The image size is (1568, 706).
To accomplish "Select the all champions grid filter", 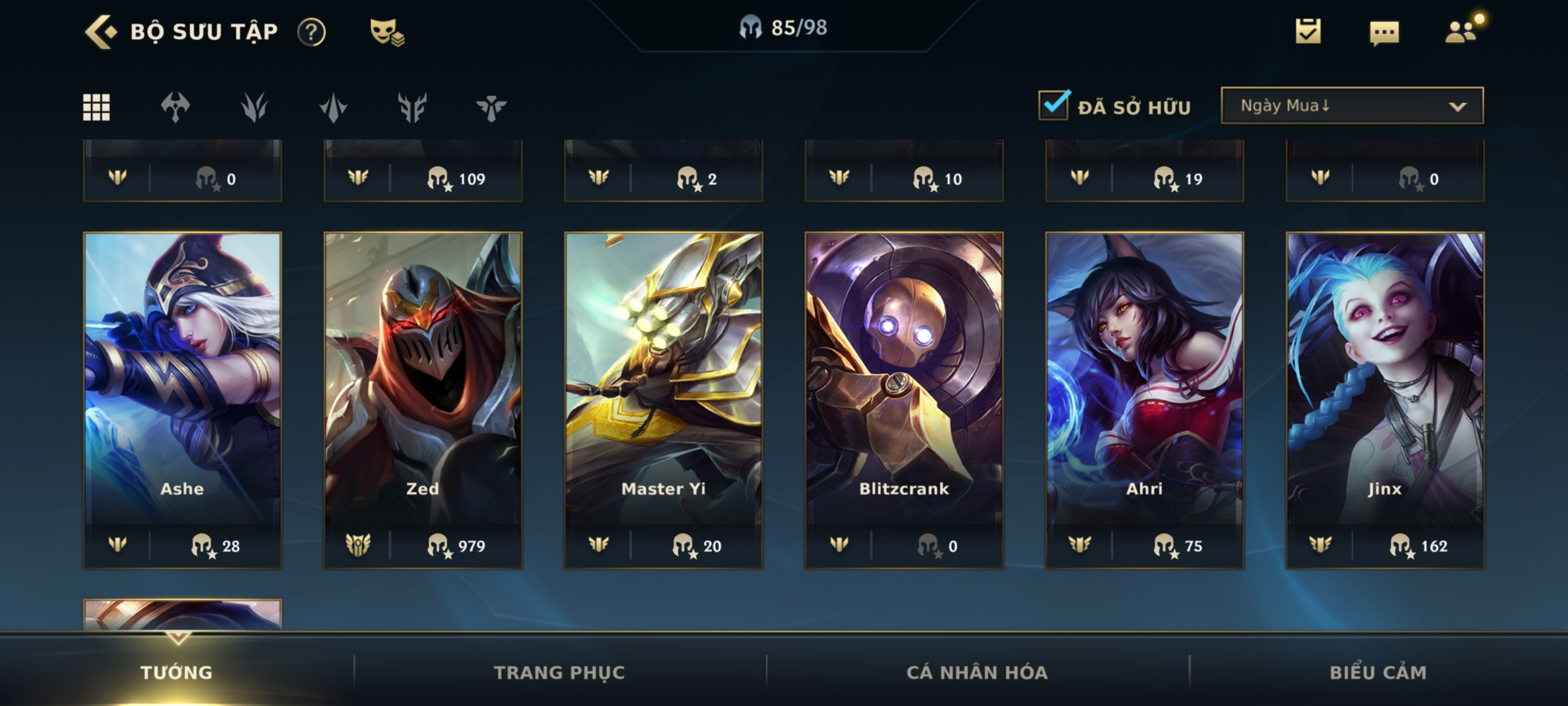I will click(96, 107).
